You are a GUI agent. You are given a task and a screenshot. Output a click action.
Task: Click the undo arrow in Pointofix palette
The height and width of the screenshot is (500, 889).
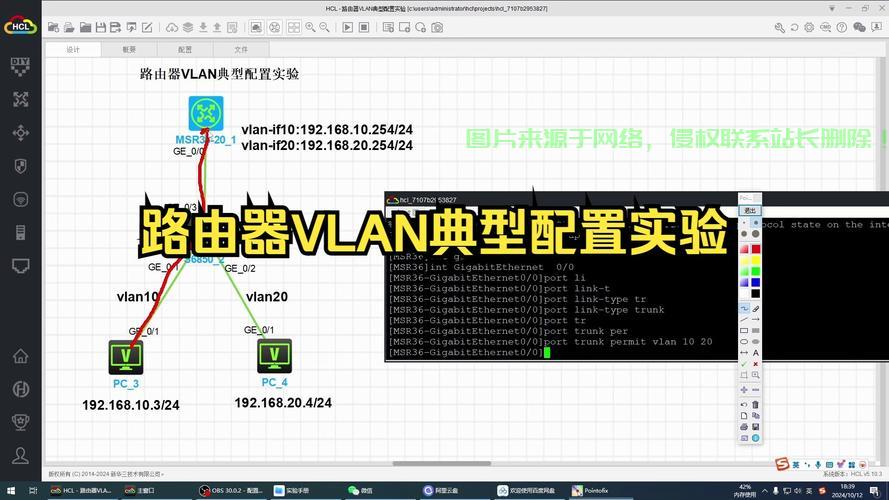pyautogui.click(x=744, y=405)
